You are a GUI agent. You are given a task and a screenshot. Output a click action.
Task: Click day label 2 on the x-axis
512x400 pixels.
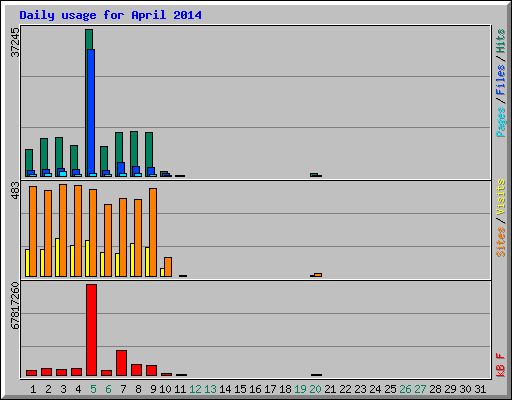(48, 389)
